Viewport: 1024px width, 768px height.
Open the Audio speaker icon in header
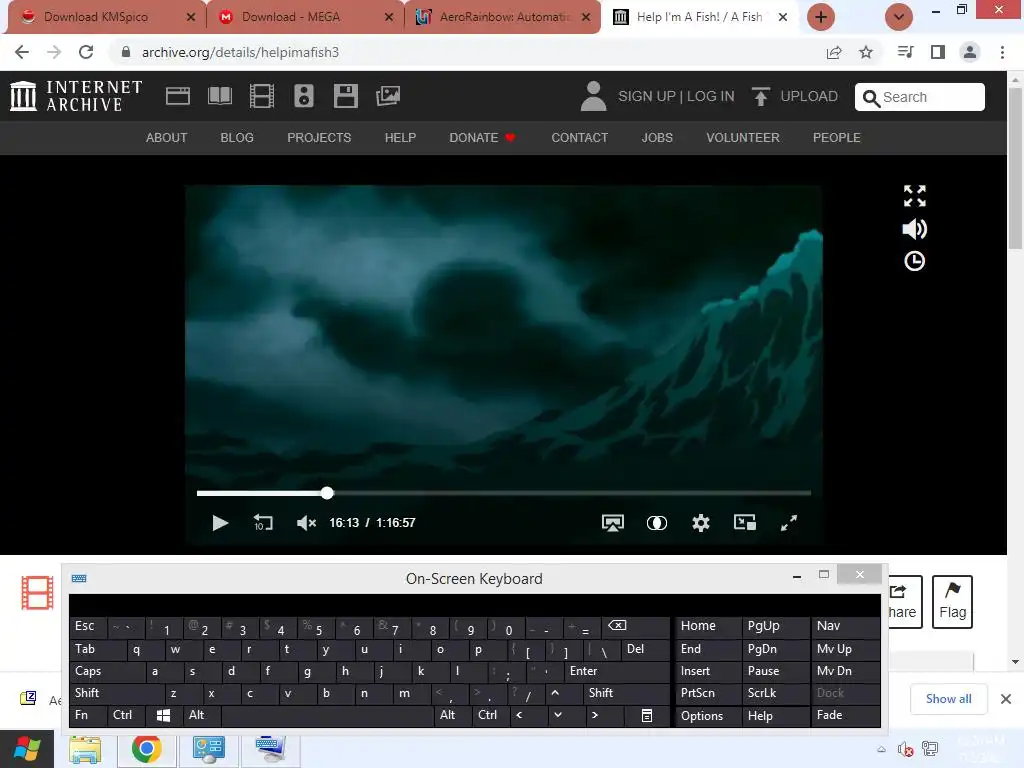304,96
